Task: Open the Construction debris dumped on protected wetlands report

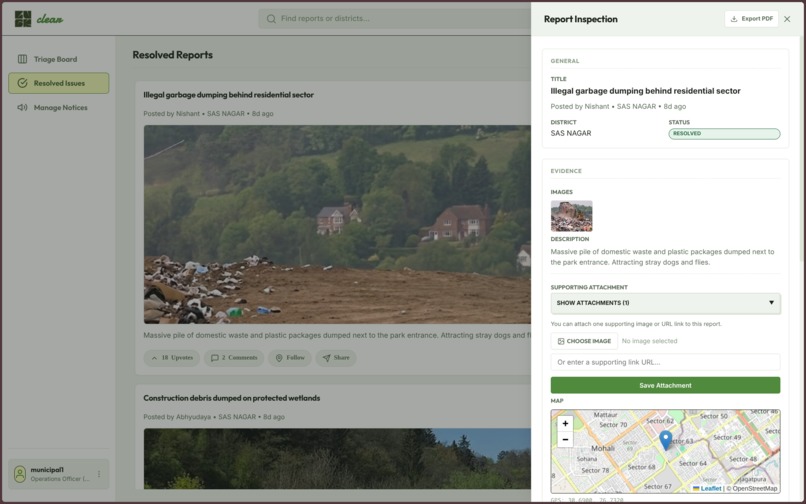Action: pyautogui.click(x=231, y=398)
